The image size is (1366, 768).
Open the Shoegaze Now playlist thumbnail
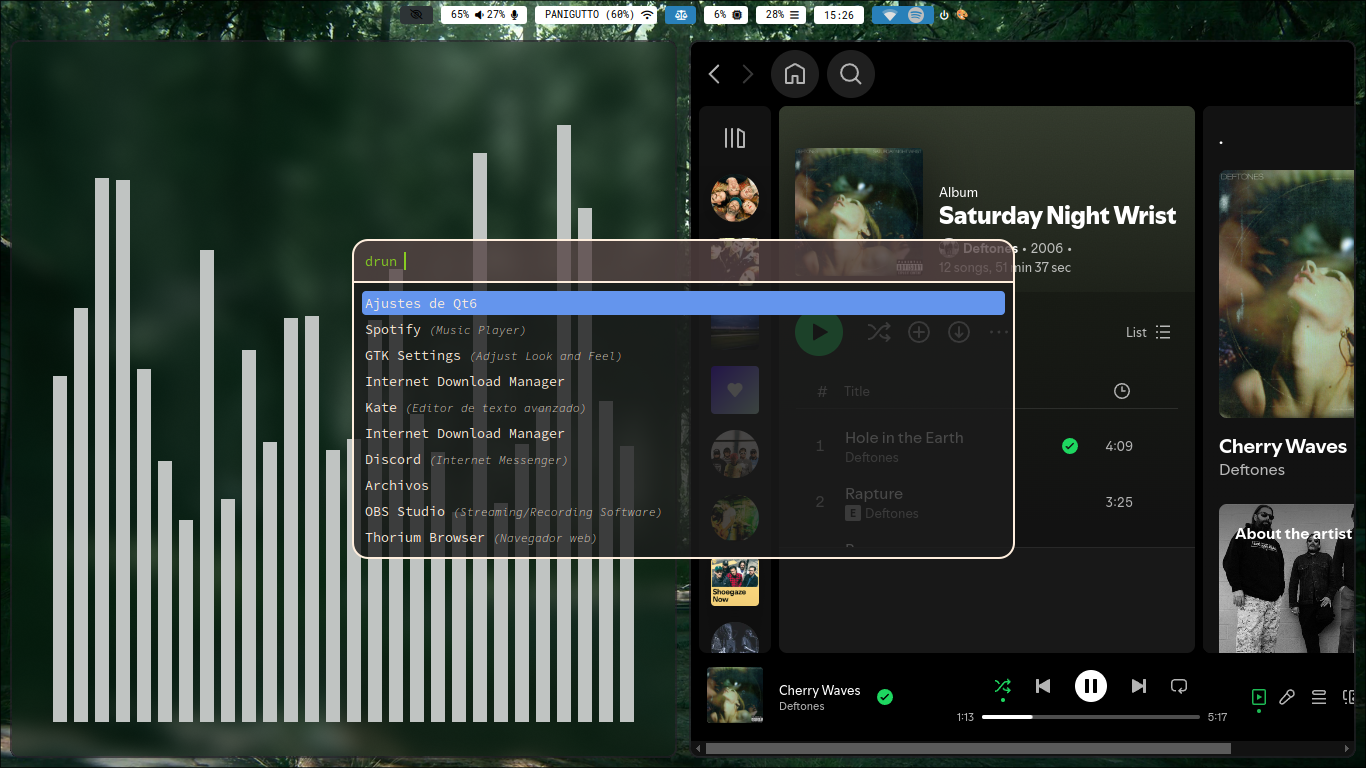(x=735, y=582)
